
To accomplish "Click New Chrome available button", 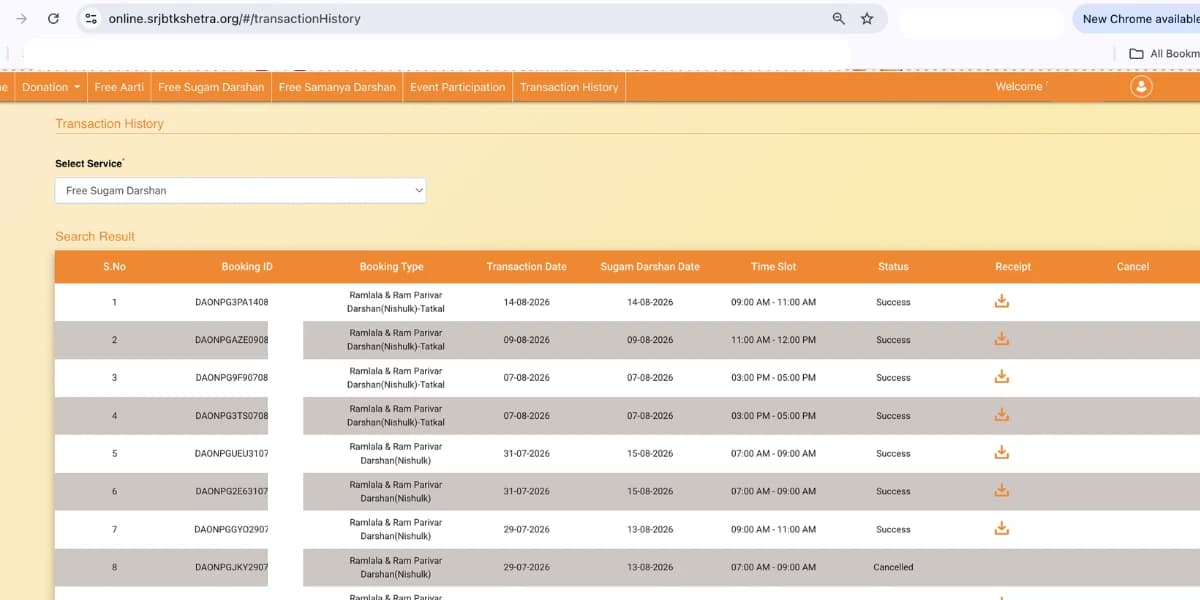I will click(x=1137, y=19).
